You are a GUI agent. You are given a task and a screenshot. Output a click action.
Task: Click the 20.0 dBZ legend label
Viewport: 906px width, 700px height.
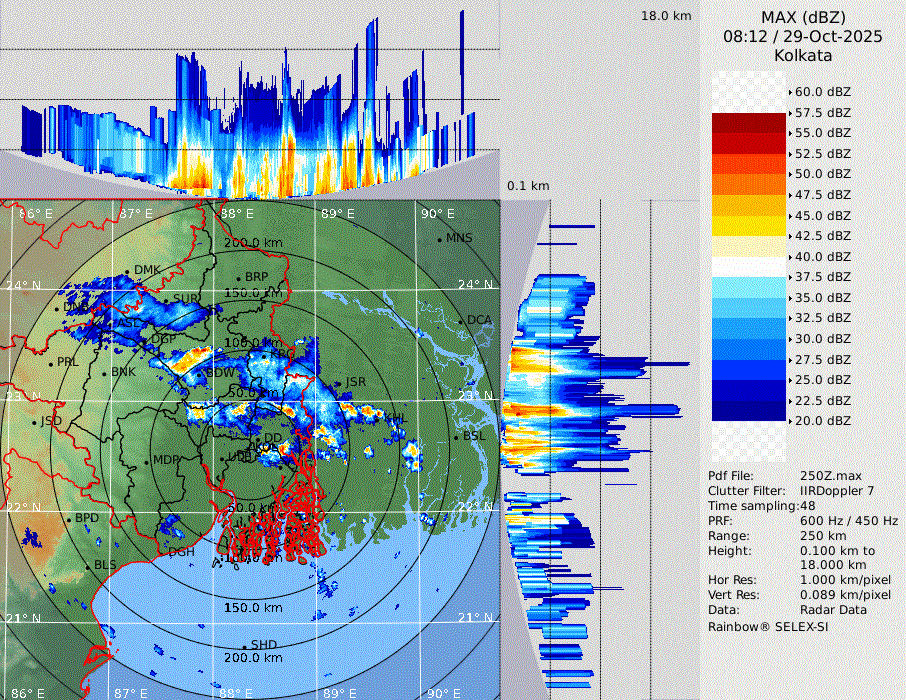(x=822, y=421)
